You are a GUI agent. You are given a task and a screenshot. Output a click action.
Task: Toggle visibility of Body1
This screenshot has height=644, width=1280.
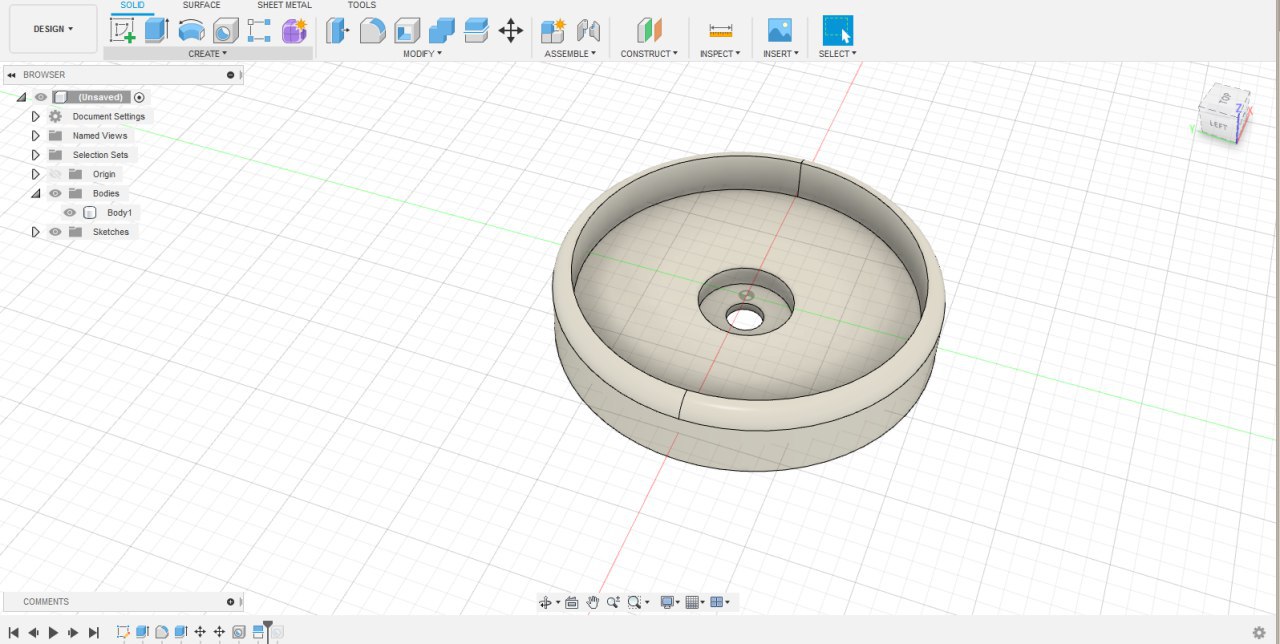click(70, 213)
